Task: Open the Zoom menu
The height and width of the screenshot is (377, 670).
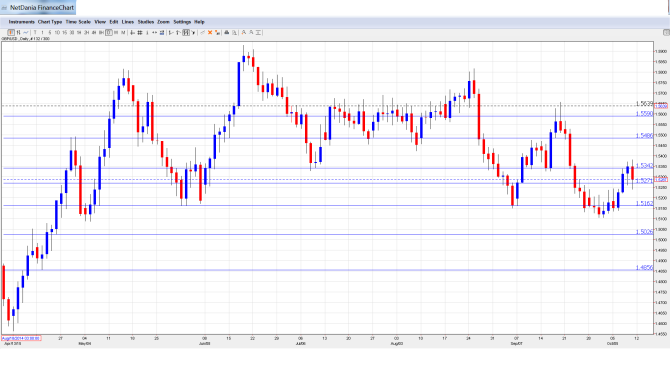Action: (x=163, y=22)
